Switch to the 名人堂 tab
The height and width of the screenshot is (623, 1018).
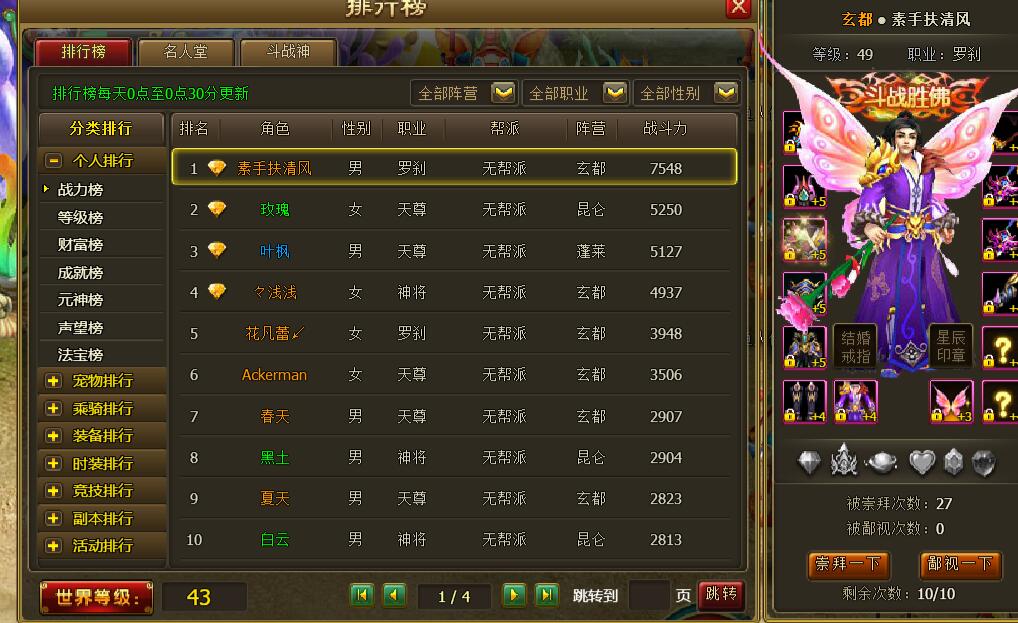click(x=186, y=52)
